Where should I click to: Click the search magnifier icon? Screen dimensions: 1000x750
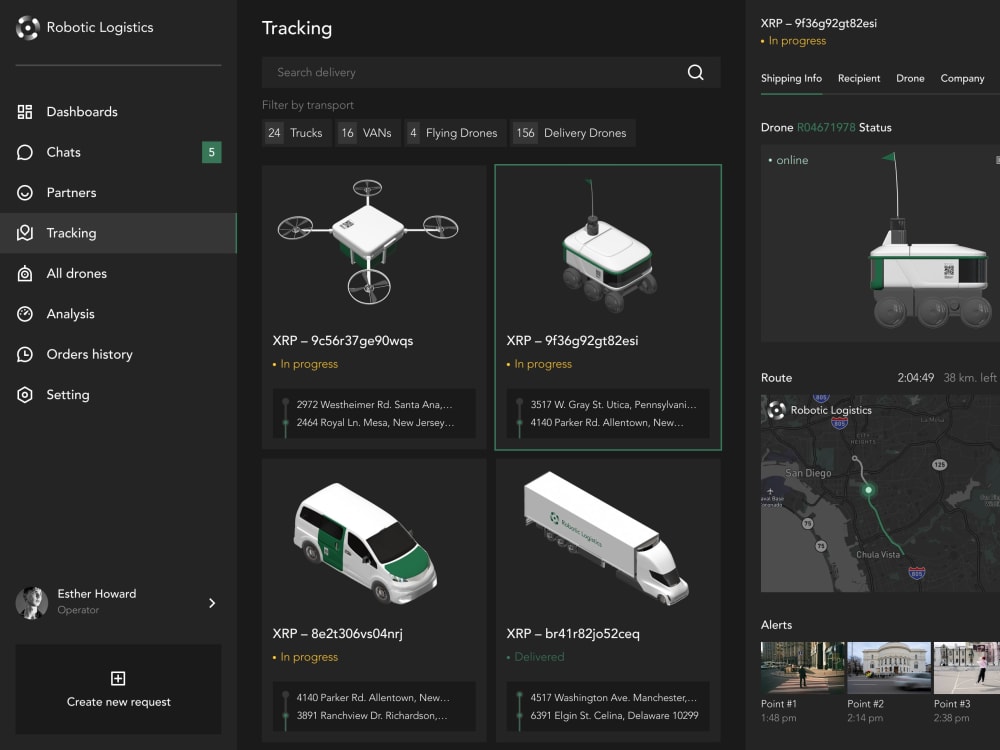(x=695, y=72)
